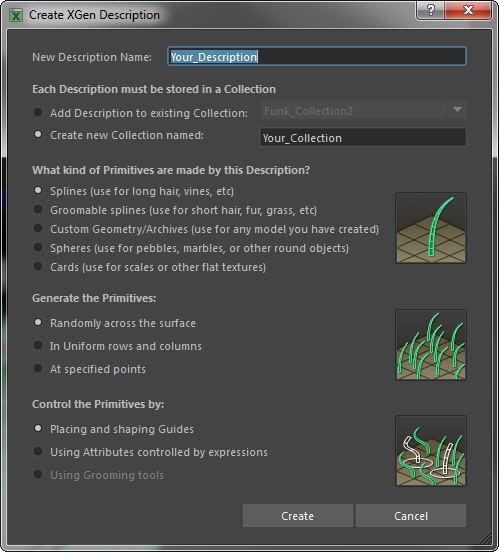Click the 'New Description Name:' label
499x552 pixels.
point(92,57)
